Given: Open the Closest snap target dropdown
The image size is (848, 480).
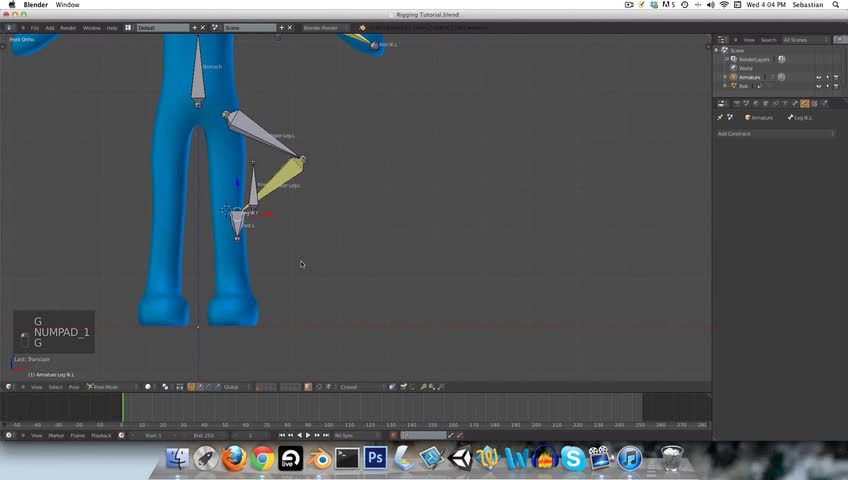Looking at the screenshot, I should (361, 387).
